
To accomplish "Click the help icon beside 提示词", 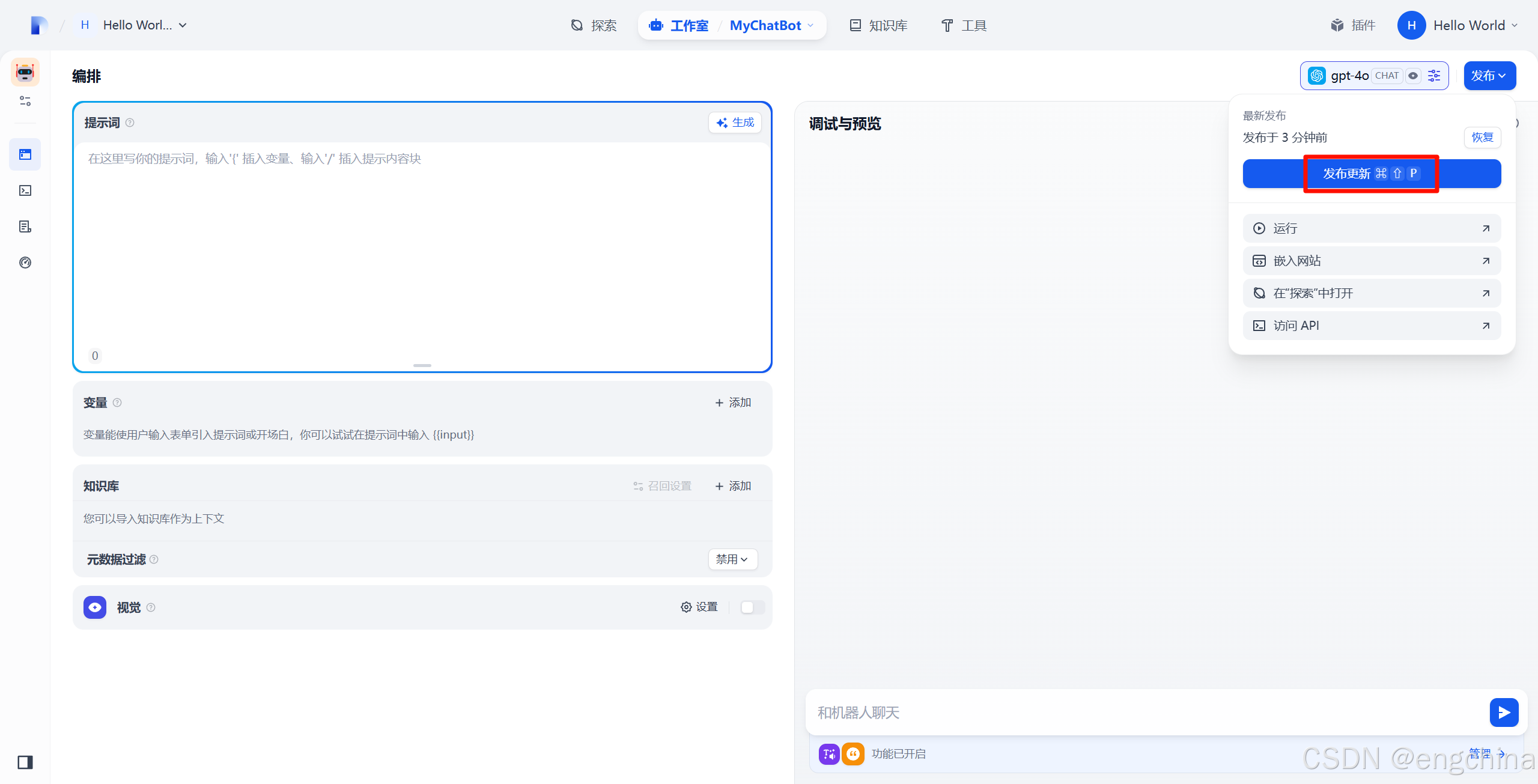I will click(130, 123).
